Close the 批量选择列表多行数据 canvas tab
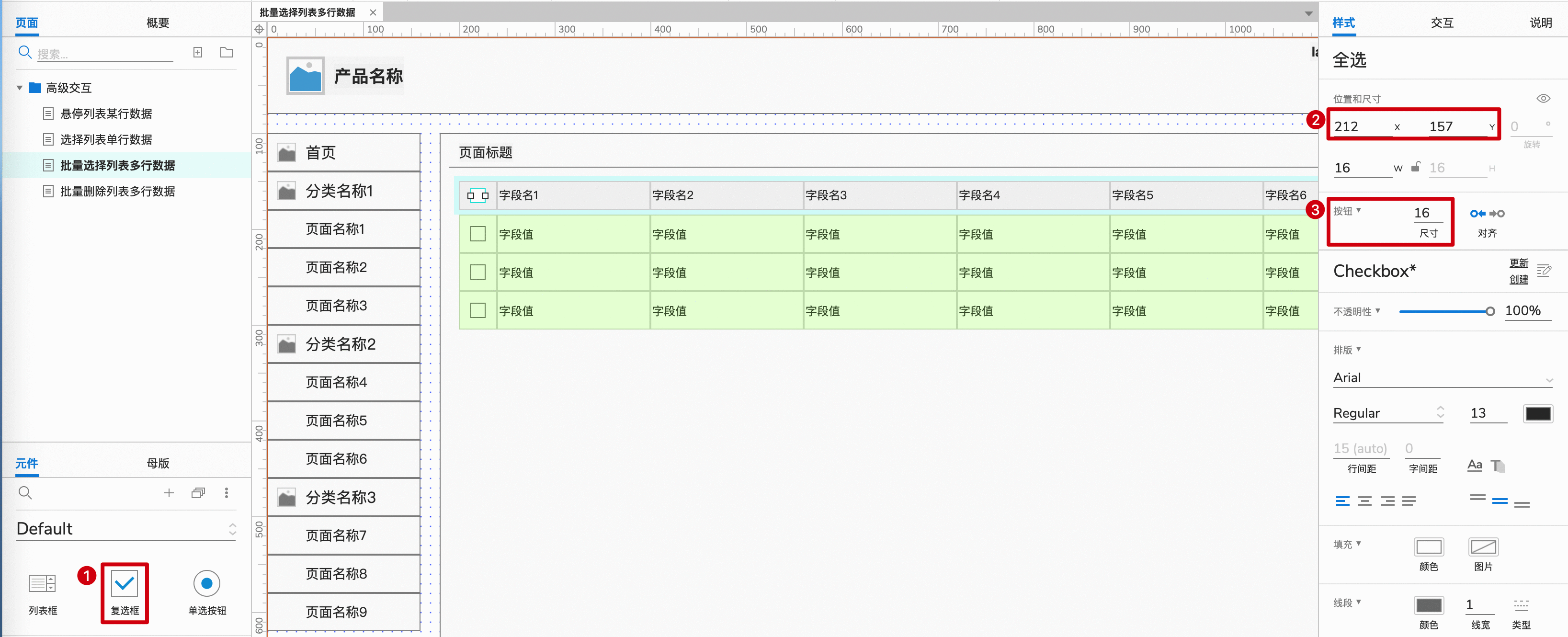Viewport: 1568px width, 637px height. coord(373,12)
